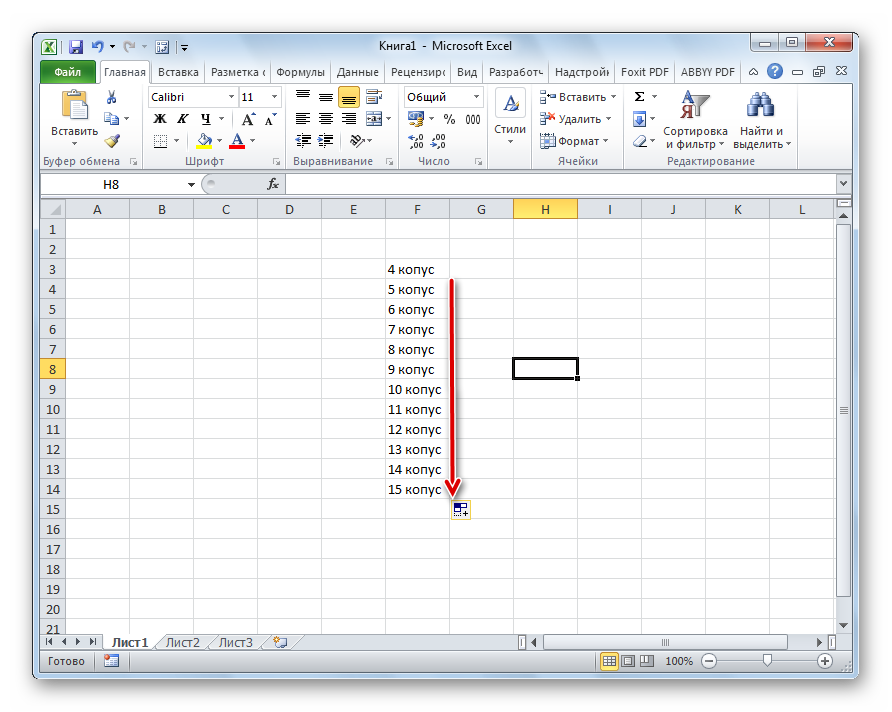Switch to Page Layout view in the status bar
892x712 pixels.
tap(628, 661)
